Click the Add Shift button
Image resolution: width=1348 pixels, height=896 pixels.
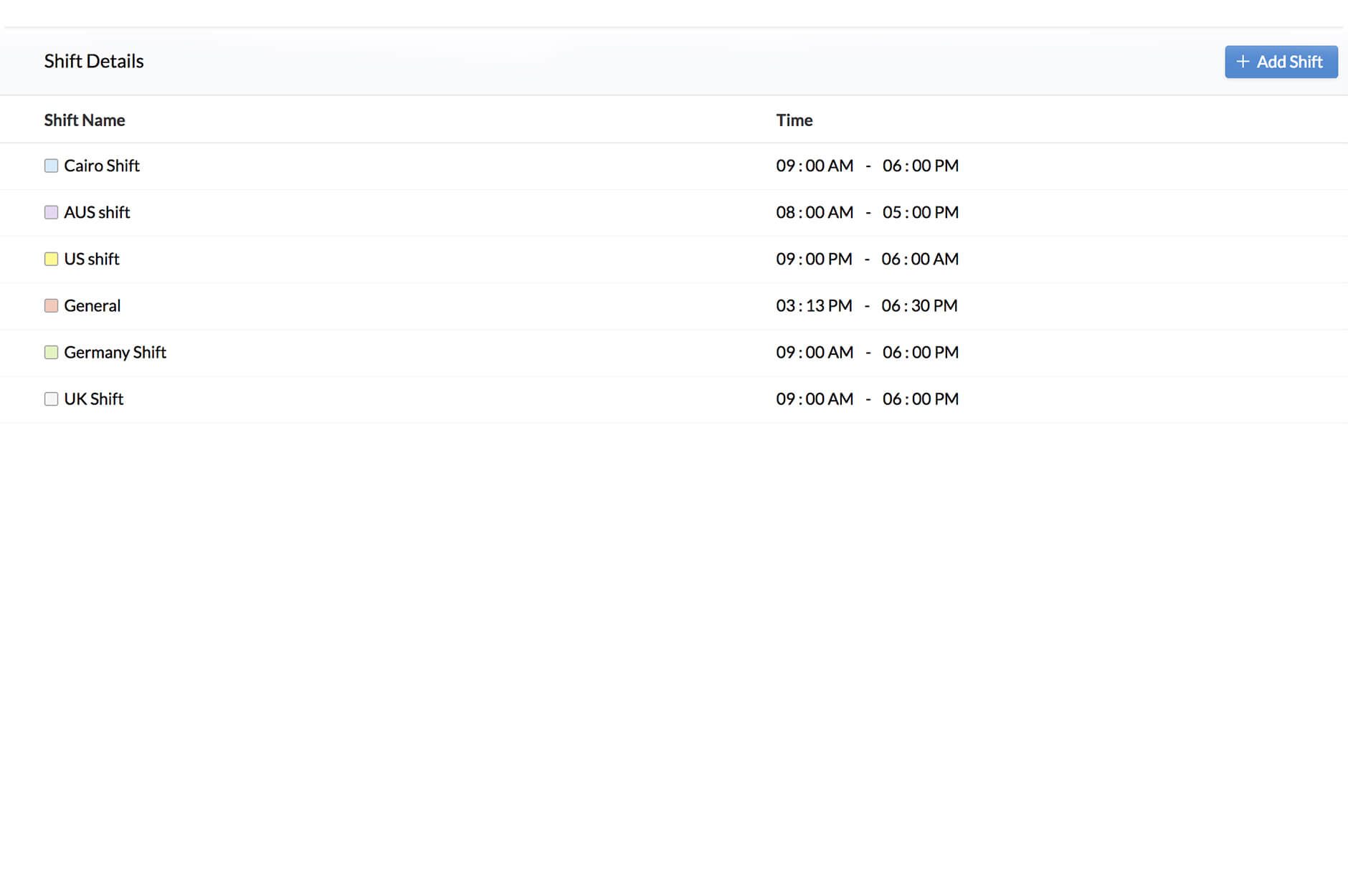coord(1281,62)
